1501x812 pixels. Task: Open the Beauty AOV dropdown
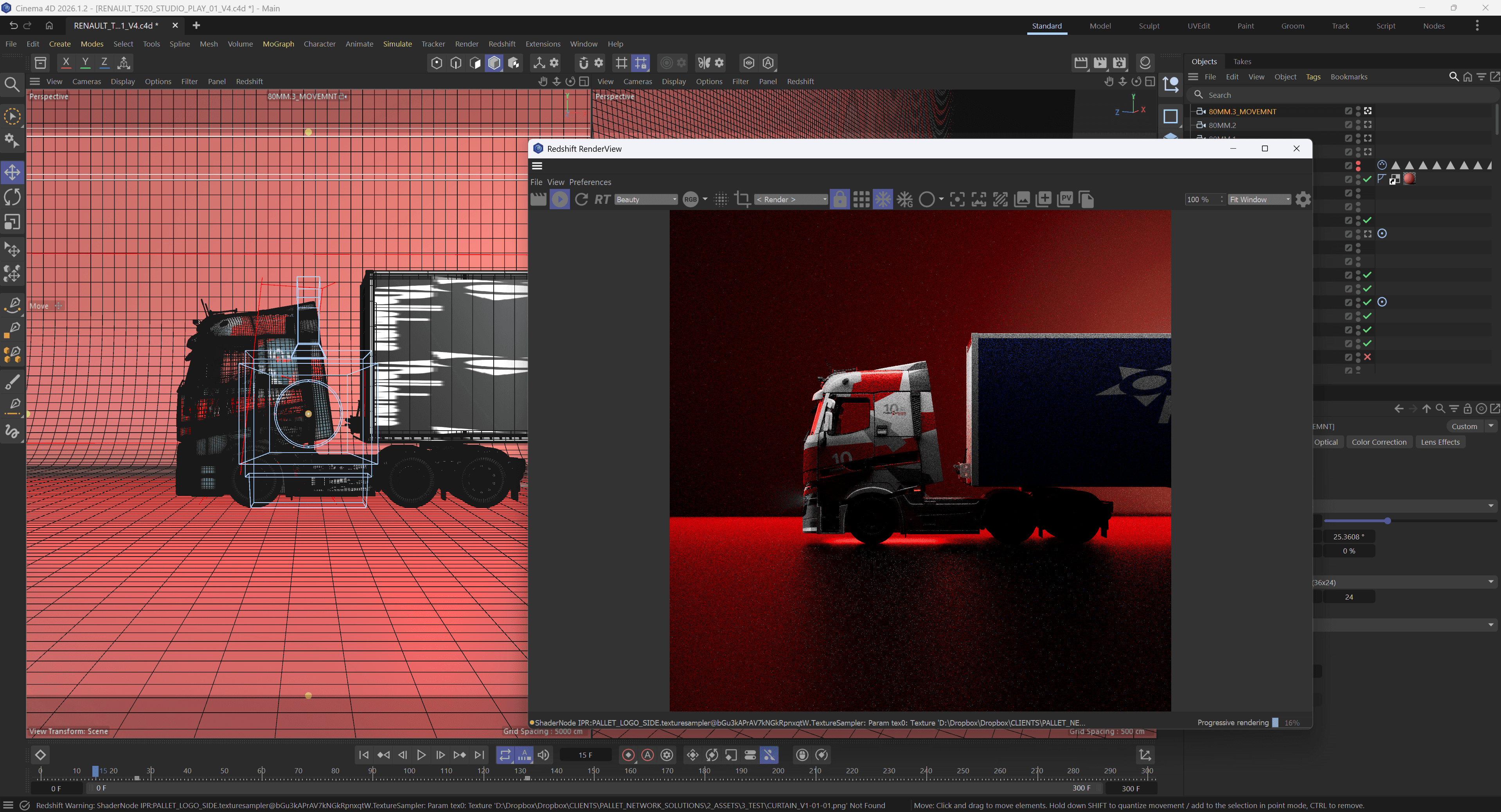(645, 199)
